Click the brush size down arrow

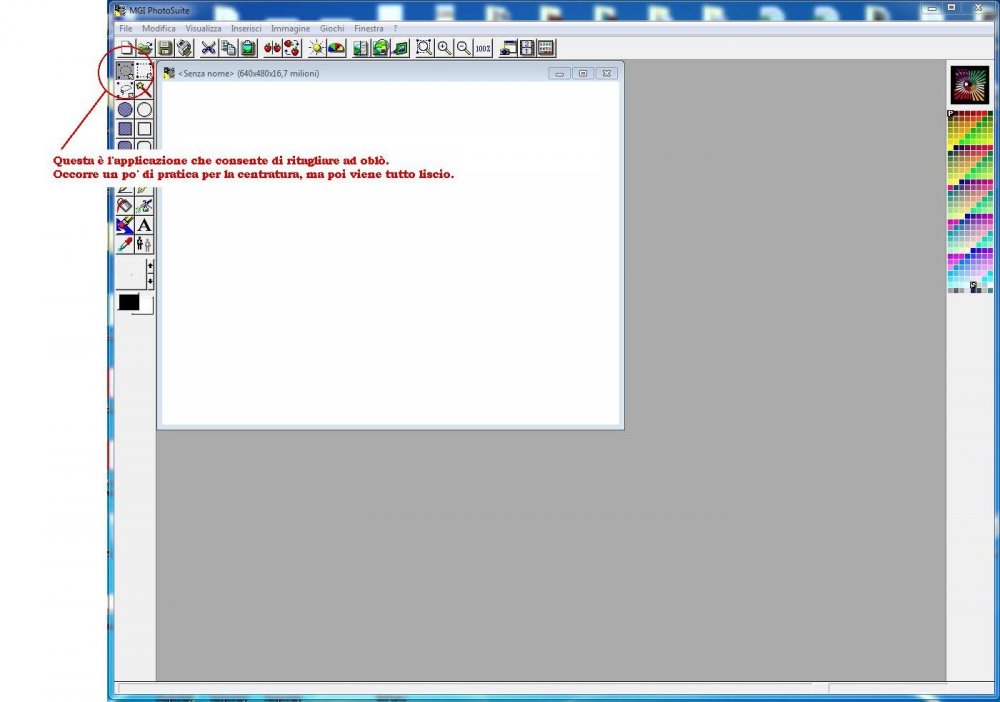point(150,282)
